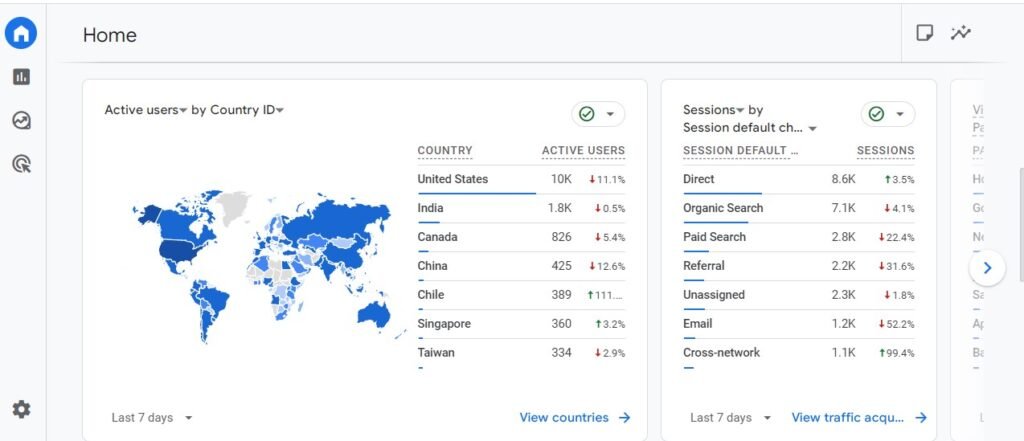1024x441 pixels.
Task: Click the notes icon at top right
Action: [925, 33]
